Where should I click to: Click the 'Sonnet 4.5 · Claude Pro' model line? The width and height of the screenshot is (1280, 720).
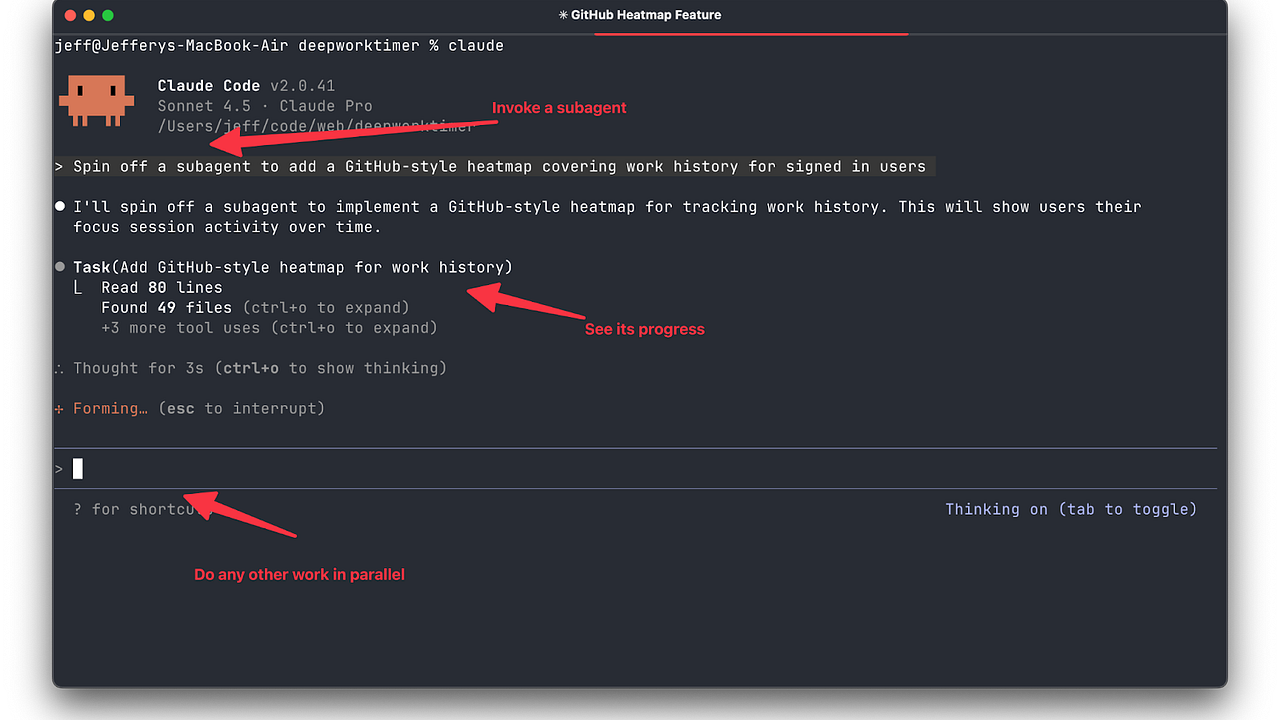coord(265,106)
